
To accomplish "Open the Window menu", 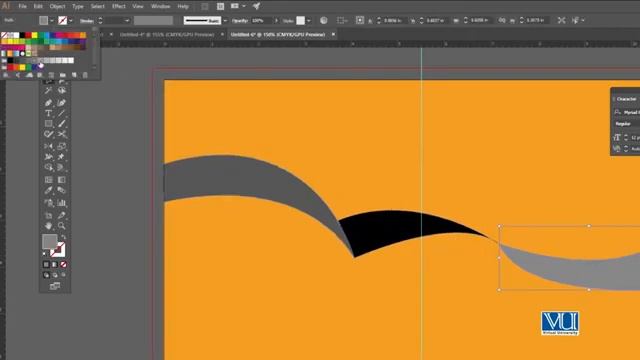I will (160, 7).
